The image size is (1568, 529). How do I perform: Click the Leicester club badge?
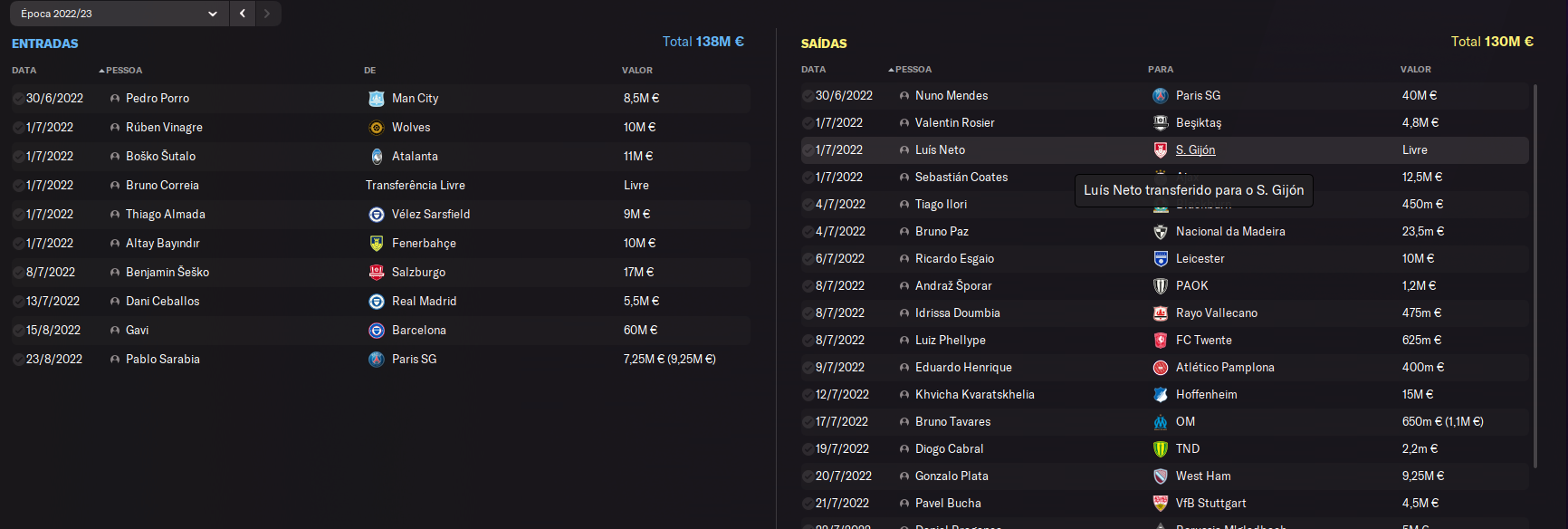(x=1161, y=259)
